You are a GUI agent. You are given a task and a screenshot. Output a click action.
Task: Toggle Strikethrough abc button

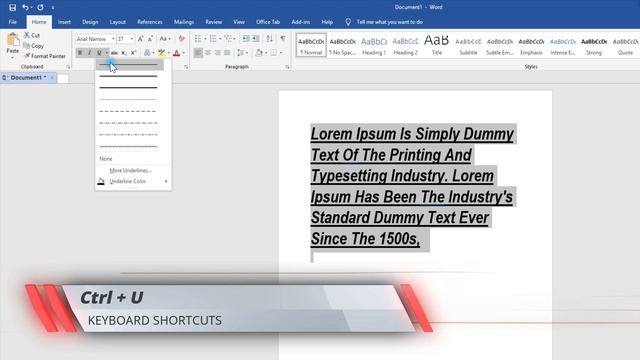pos(114,53)
